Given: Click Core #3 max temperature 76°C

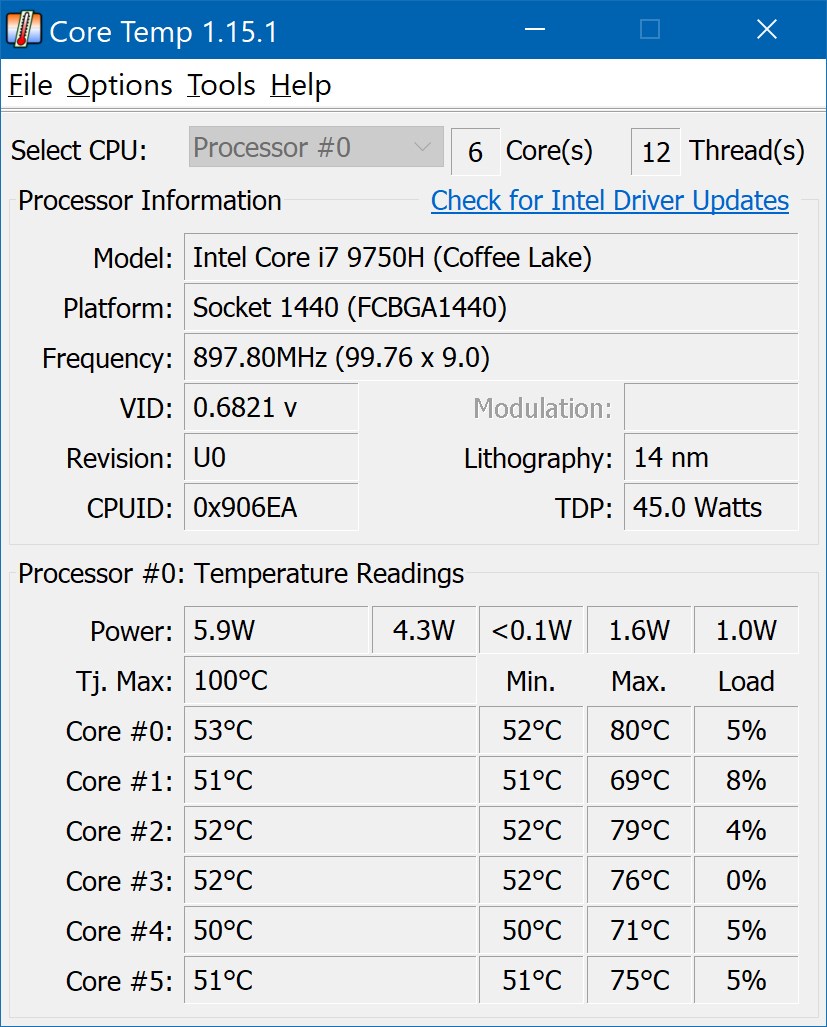Looking at the screenshot, I should pos(639,880).
